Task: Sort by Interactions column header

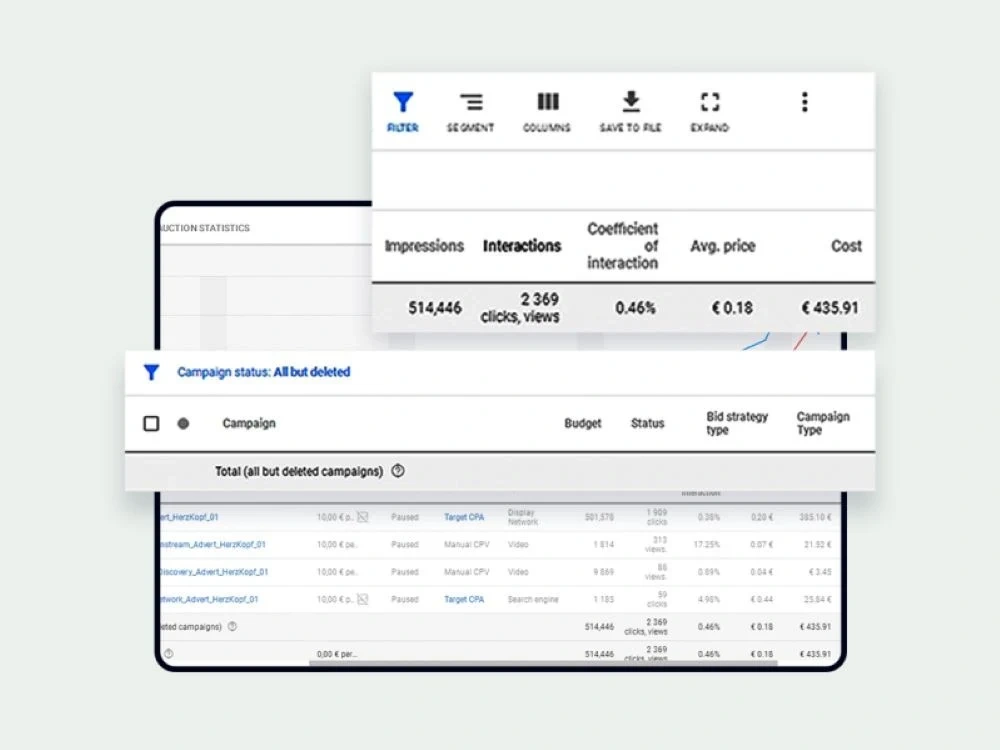Action: [x=522, y=246]
